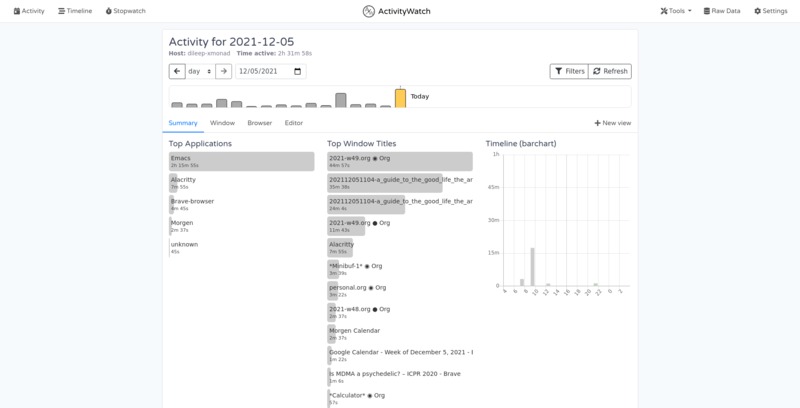Open the Timeline page in navbar
The width and height of the screenshot is (800, 408).
(75, 11)
